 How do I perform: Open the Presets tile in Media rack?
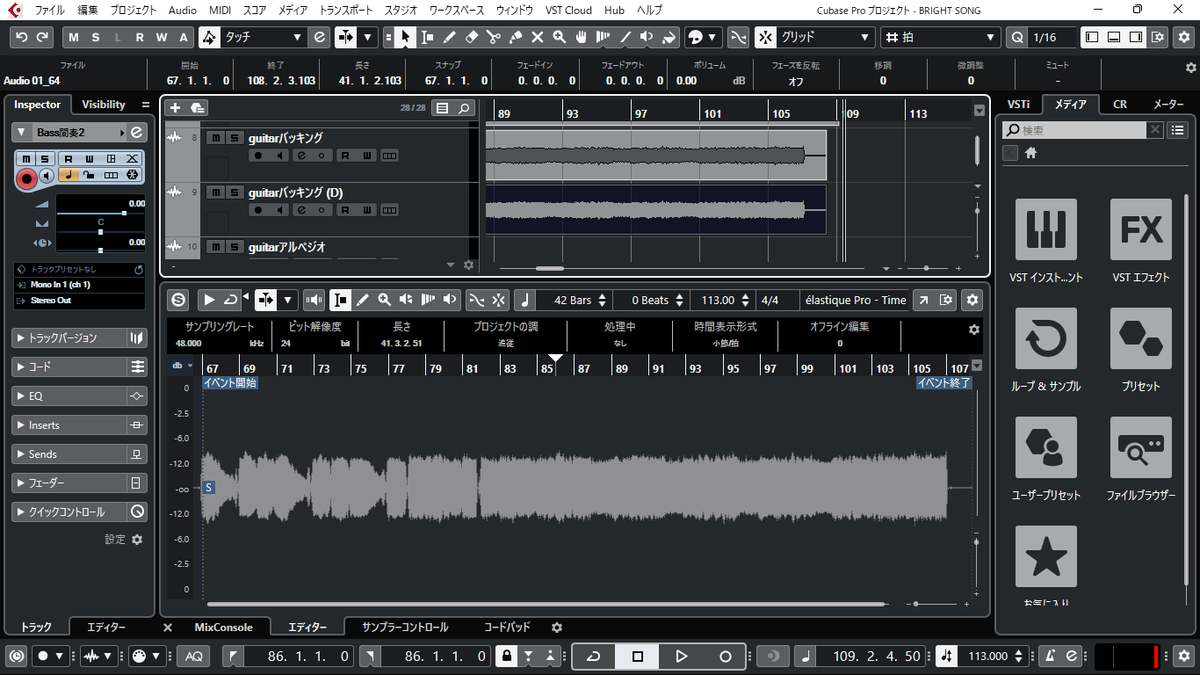pos(1141,338)
